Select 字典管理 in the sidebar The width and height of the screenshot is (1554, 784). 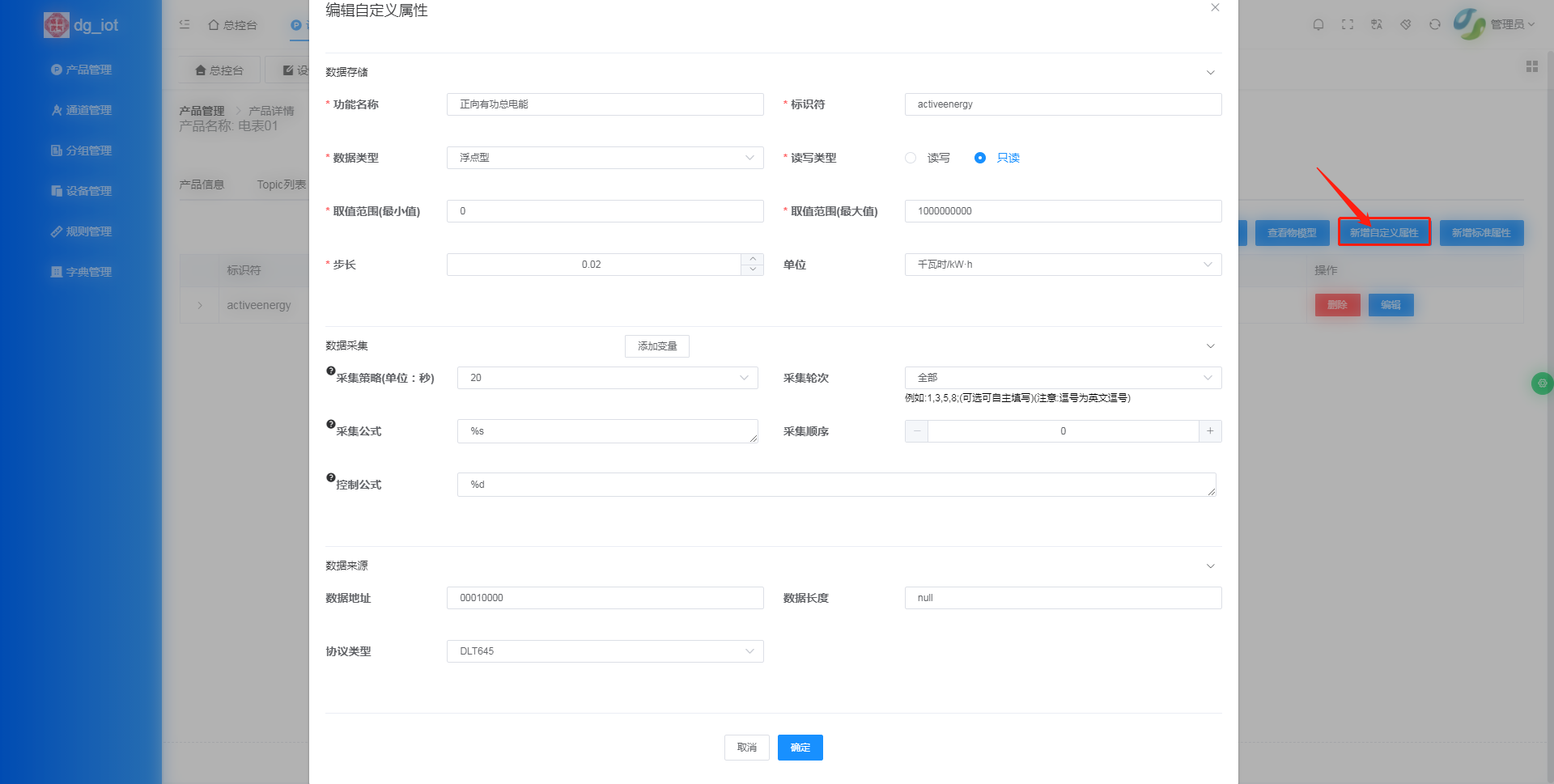[x=87, y=271]
